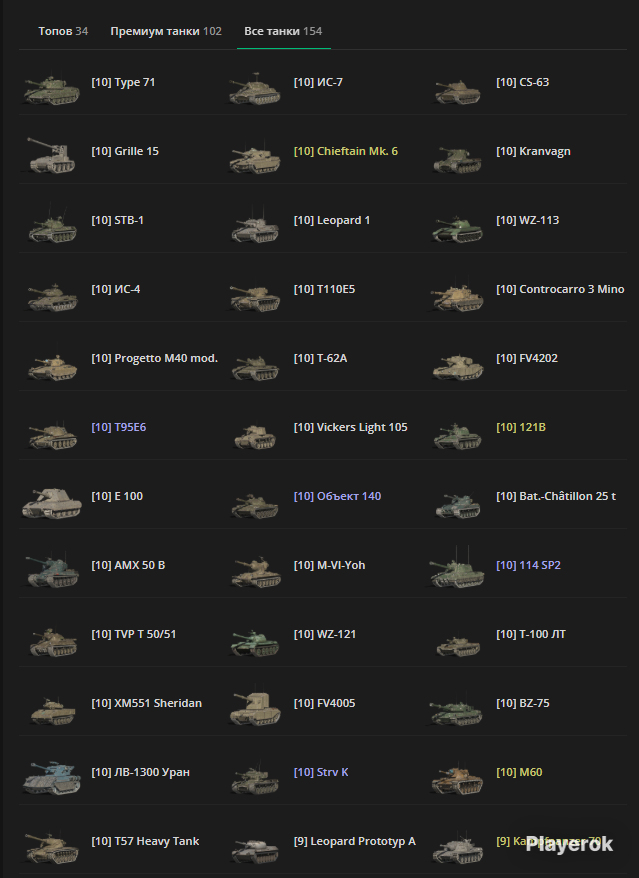Click the Progetto M40 mod. tank icon
639x878 pixels.
pyautogui.click(x=52, y=366)
